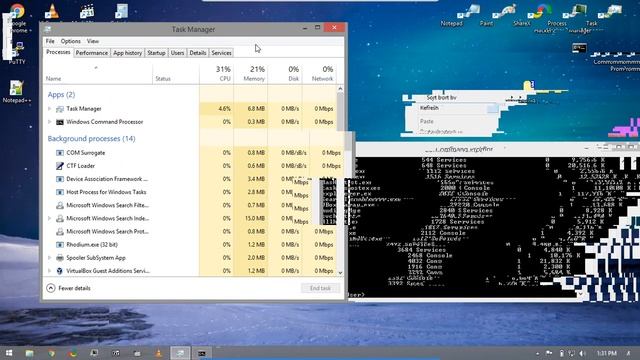This screenshot has width=640, height=360.
Task: Click the 4.6% CPU value
Action: pos(224,109)
